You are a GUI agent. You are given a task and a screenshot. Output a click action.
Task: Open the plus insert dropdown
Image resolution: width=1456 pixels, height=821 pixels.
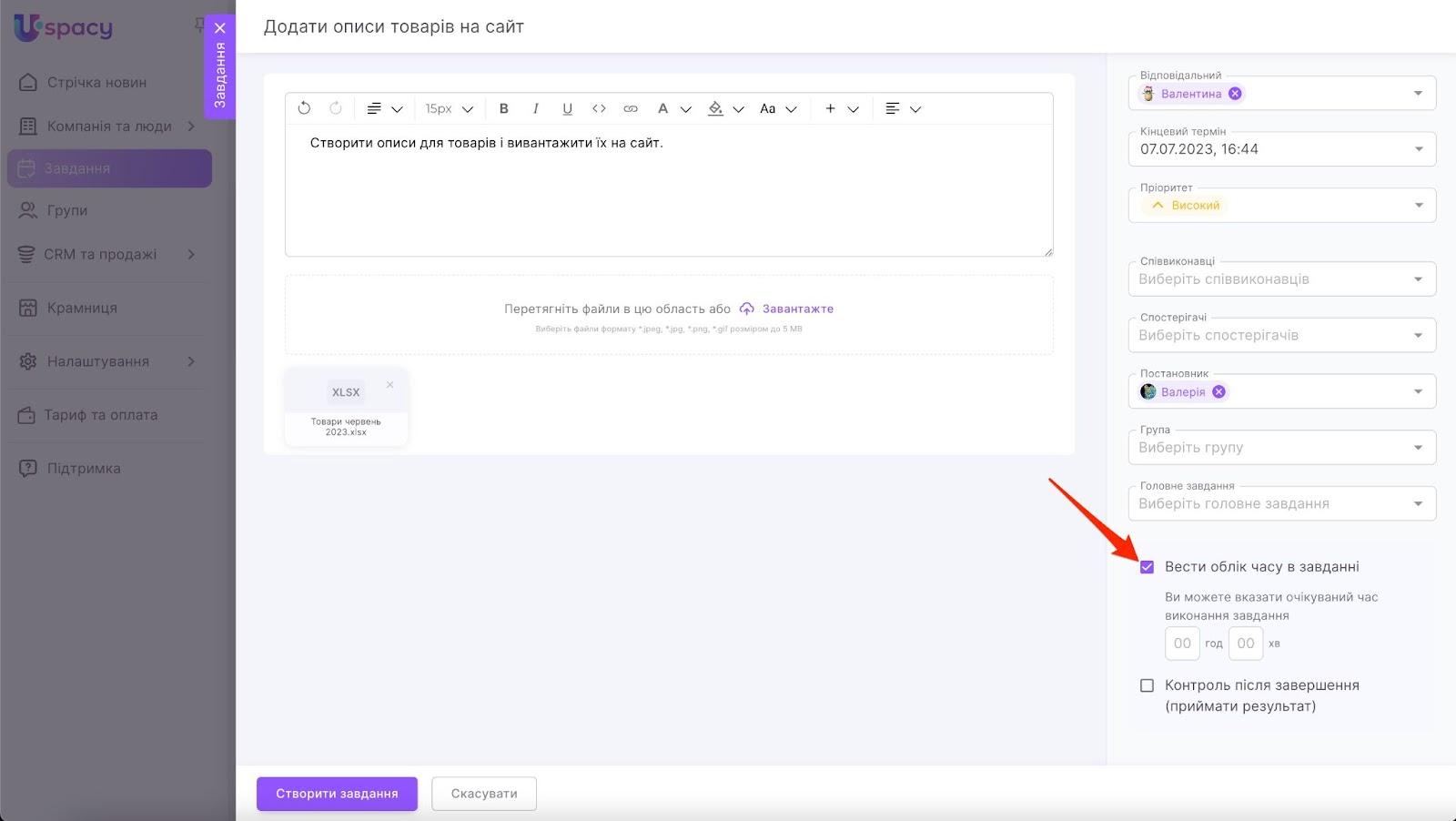842,108
